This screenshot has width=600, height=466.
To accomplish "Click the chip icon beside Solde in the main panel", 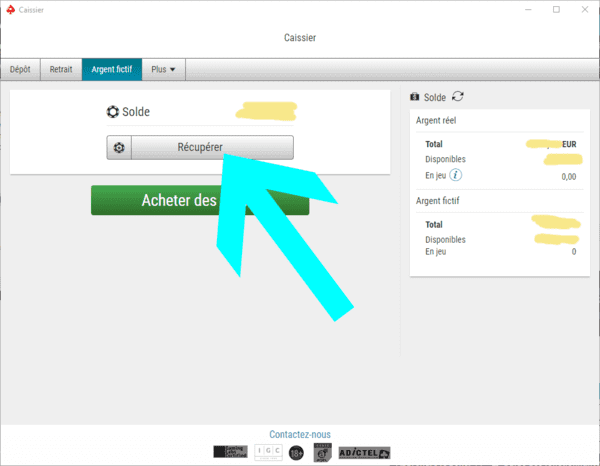I will tap(112, 112).
